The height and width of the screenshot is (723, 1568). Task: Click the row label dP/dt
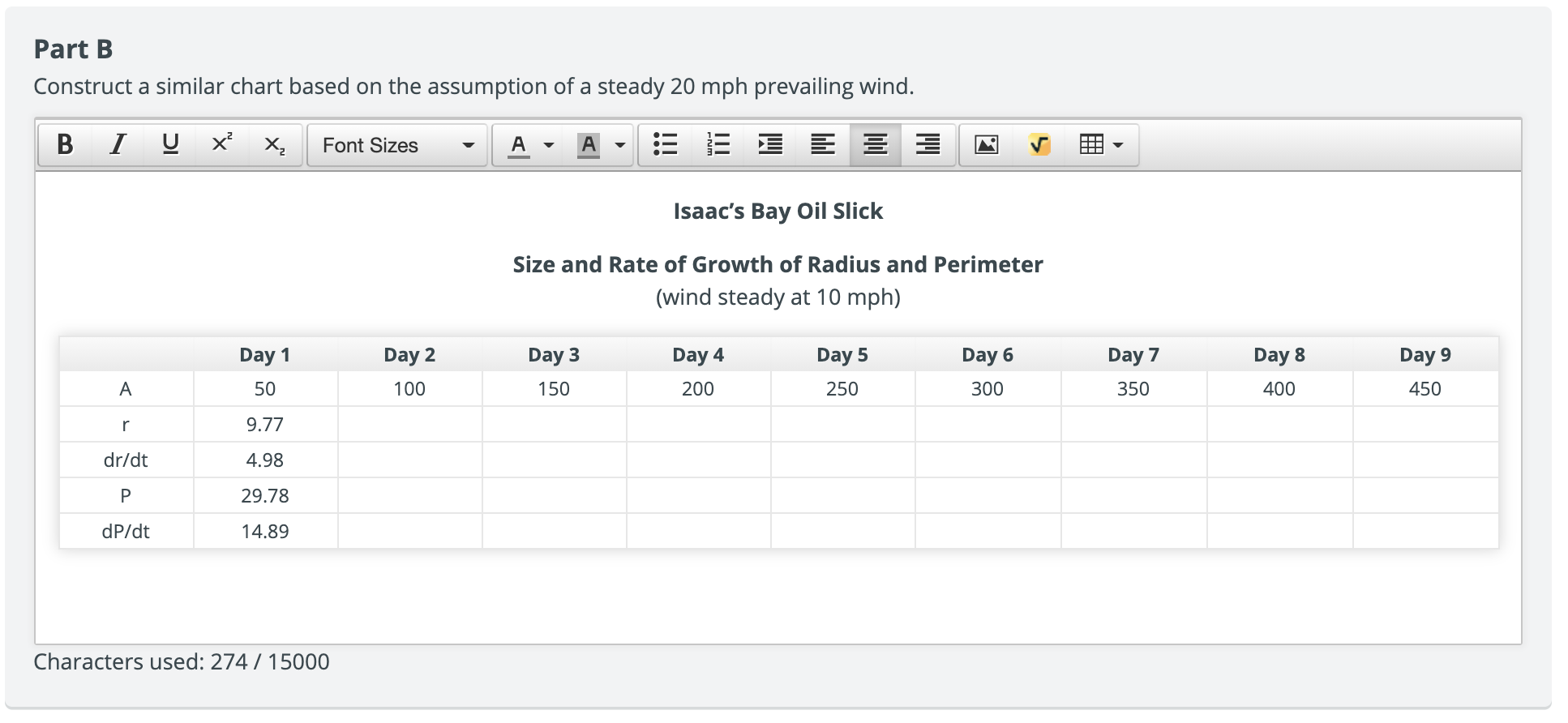tap(126, 532)
